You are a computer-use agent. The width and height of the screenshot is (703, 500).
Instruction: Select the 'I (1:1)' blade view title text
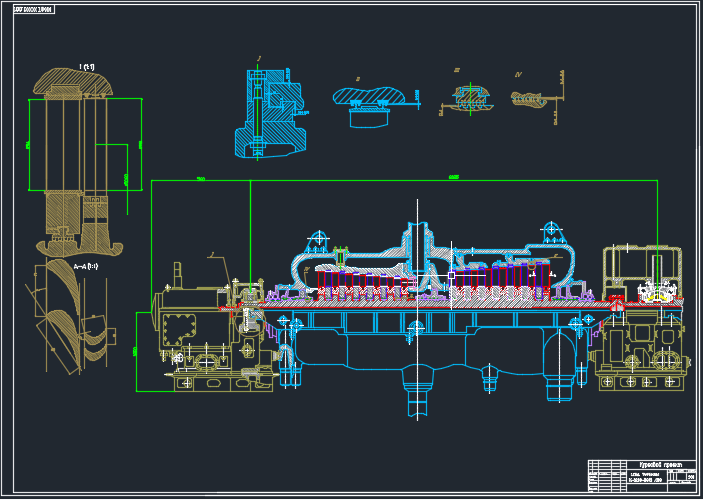pyautogui.click(x=86, y=67)
